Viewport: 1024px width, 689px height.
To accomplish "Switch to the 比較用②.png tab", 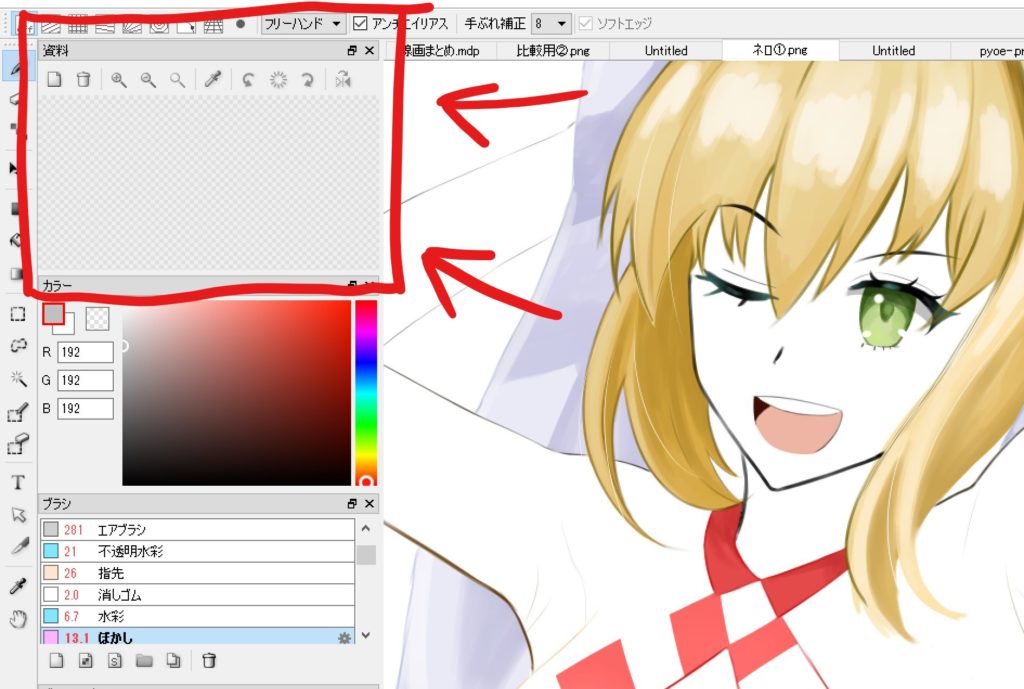I will (x=554, y=50).
